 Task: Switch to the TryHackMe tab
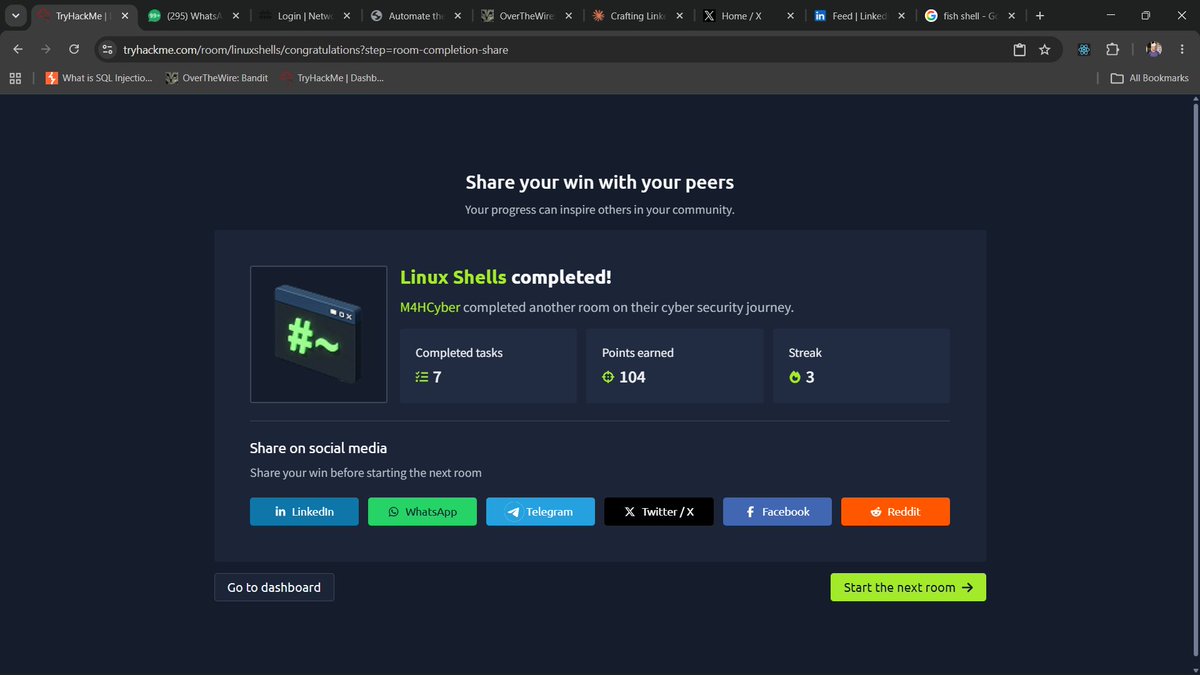click(82, 16)
